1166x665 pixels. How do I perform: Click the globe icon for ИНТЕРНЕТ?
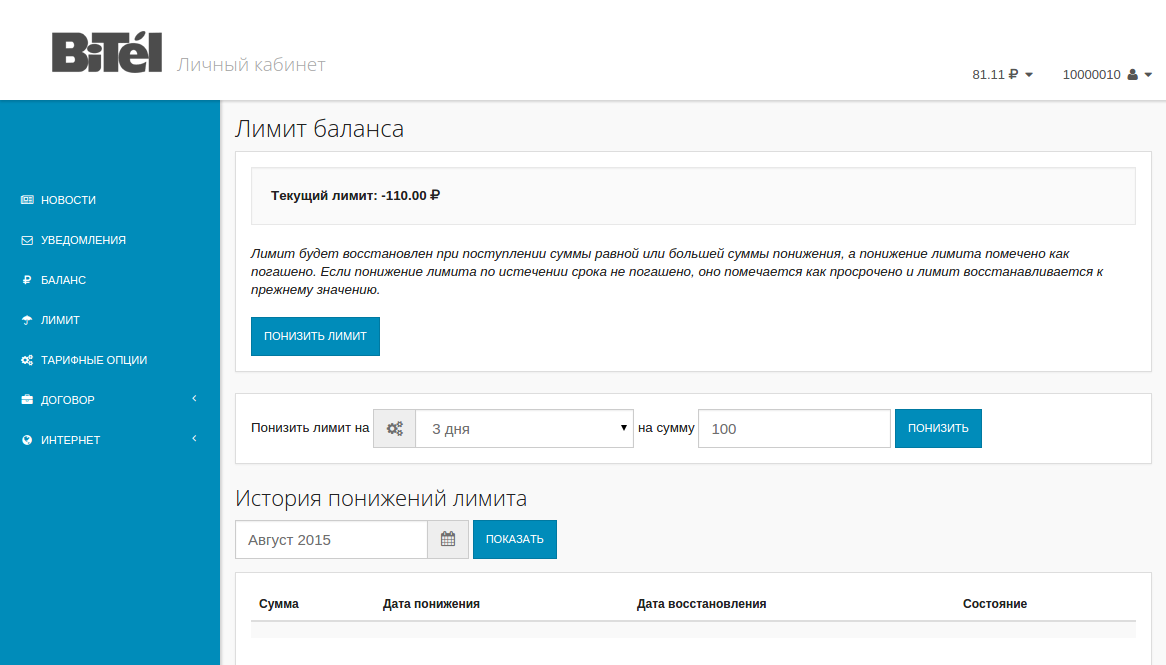tap(26, 439)
